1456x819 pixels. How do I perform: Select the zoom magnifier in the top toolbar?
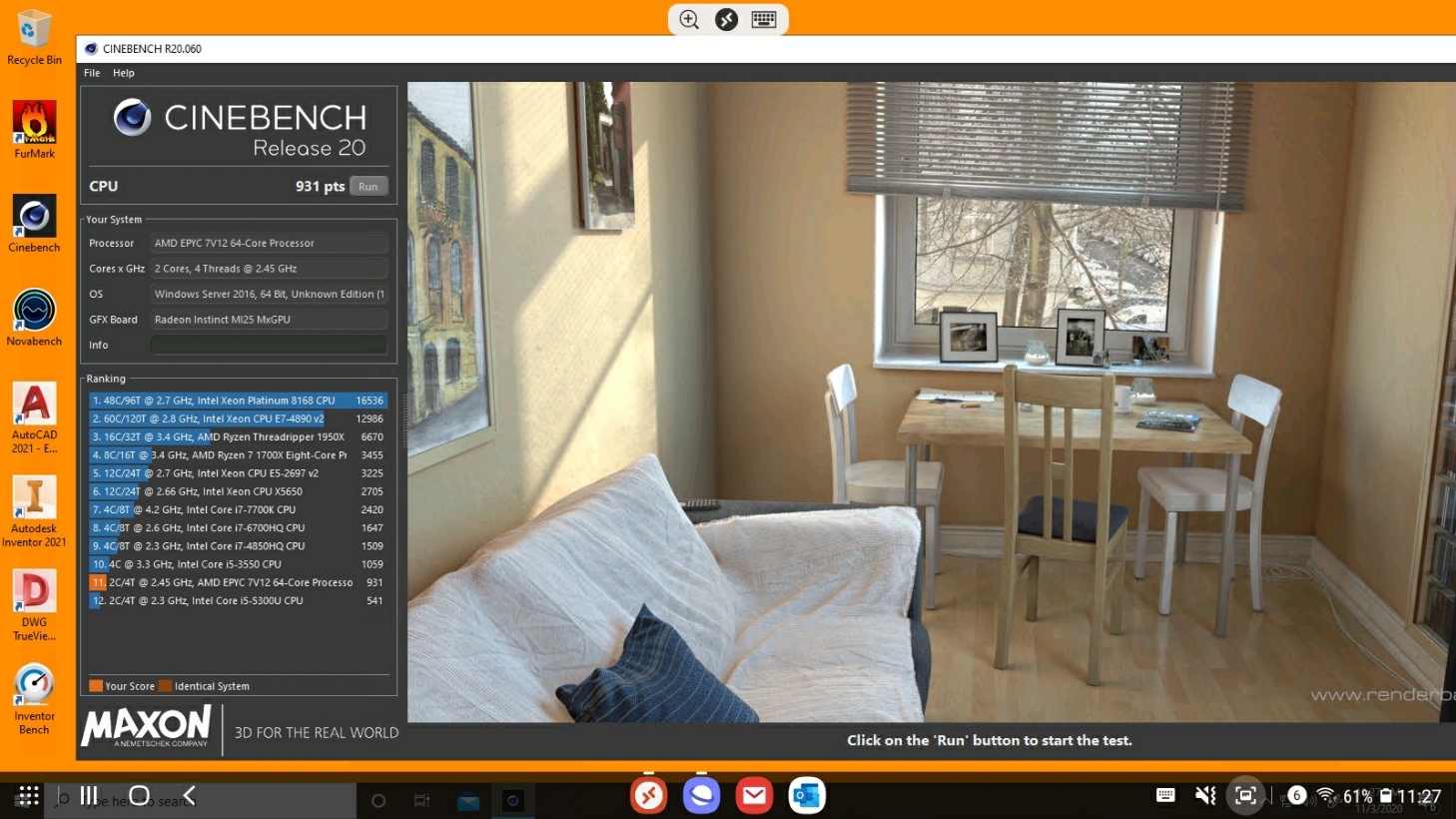(688, 19)
